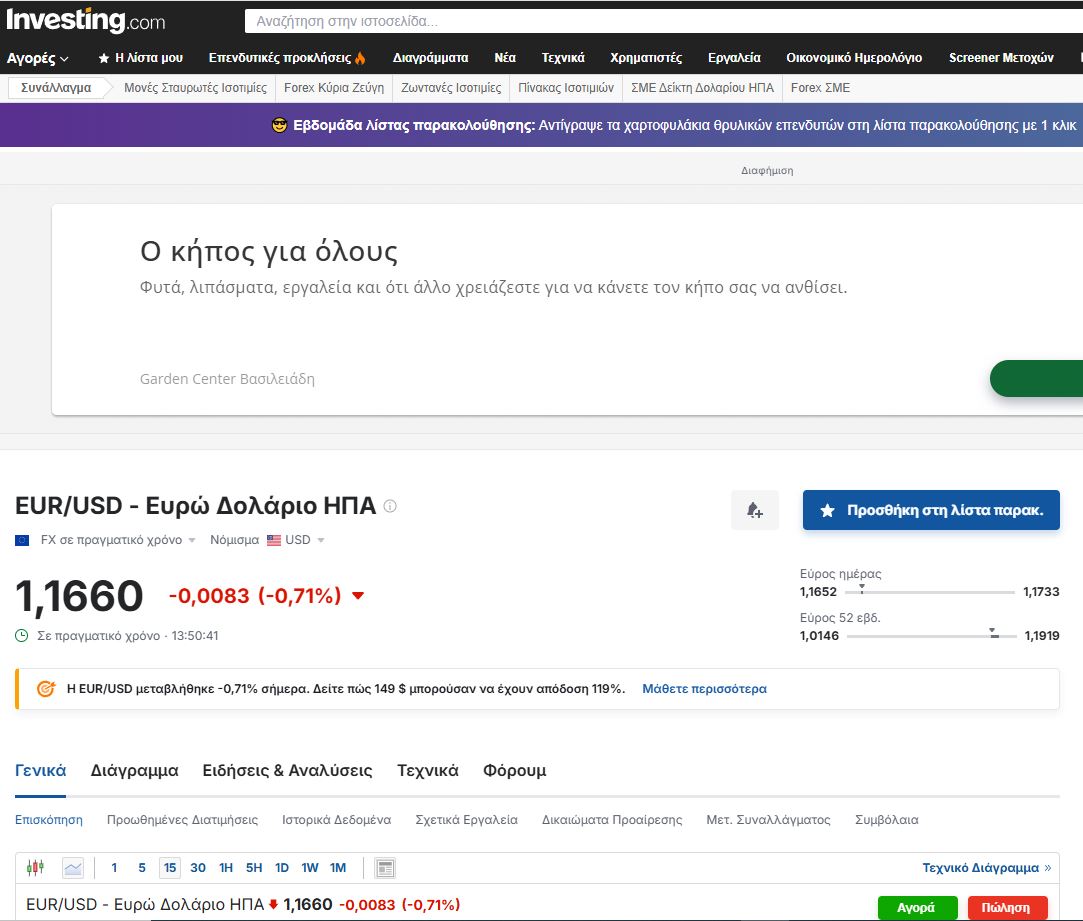Click the orange target icon in the banner

[x=45, y=689]
